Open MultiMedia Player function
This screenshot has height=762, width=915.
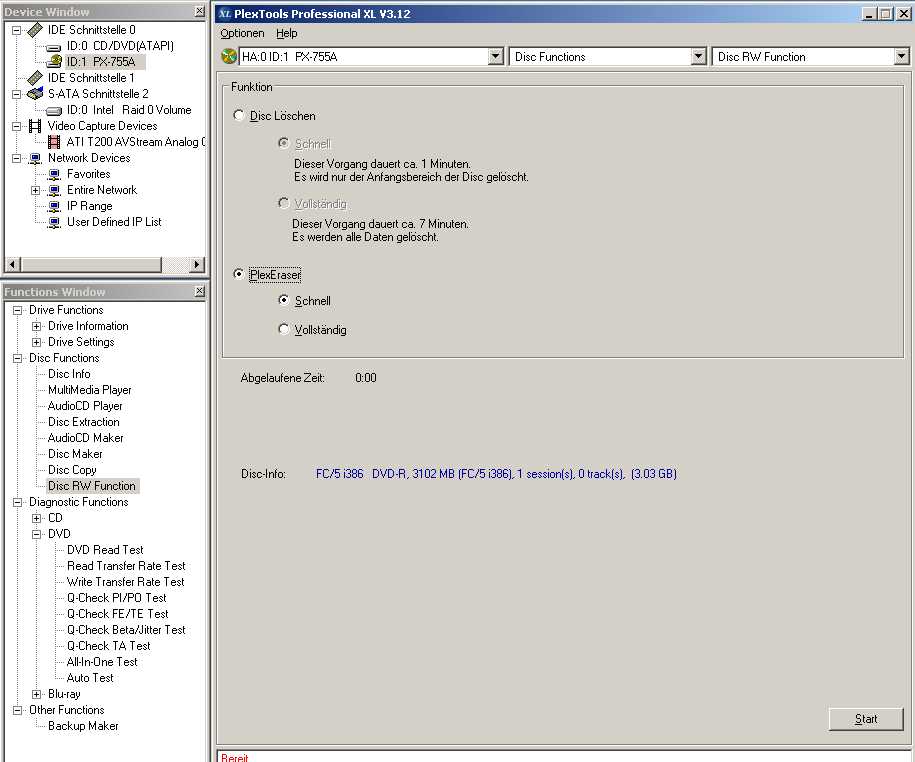tap(89, 390)
